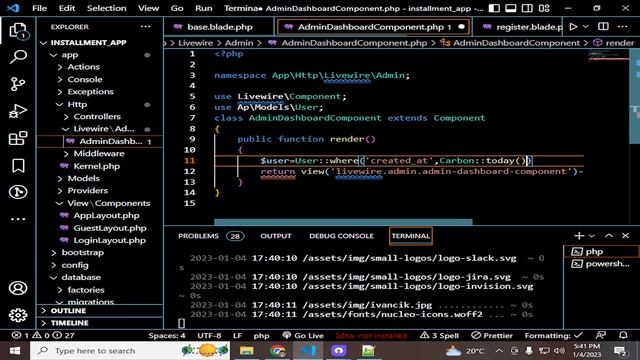Viewport: 640px width, 360px height.
Task: Close the terminal panel
Action: [625, 236]
